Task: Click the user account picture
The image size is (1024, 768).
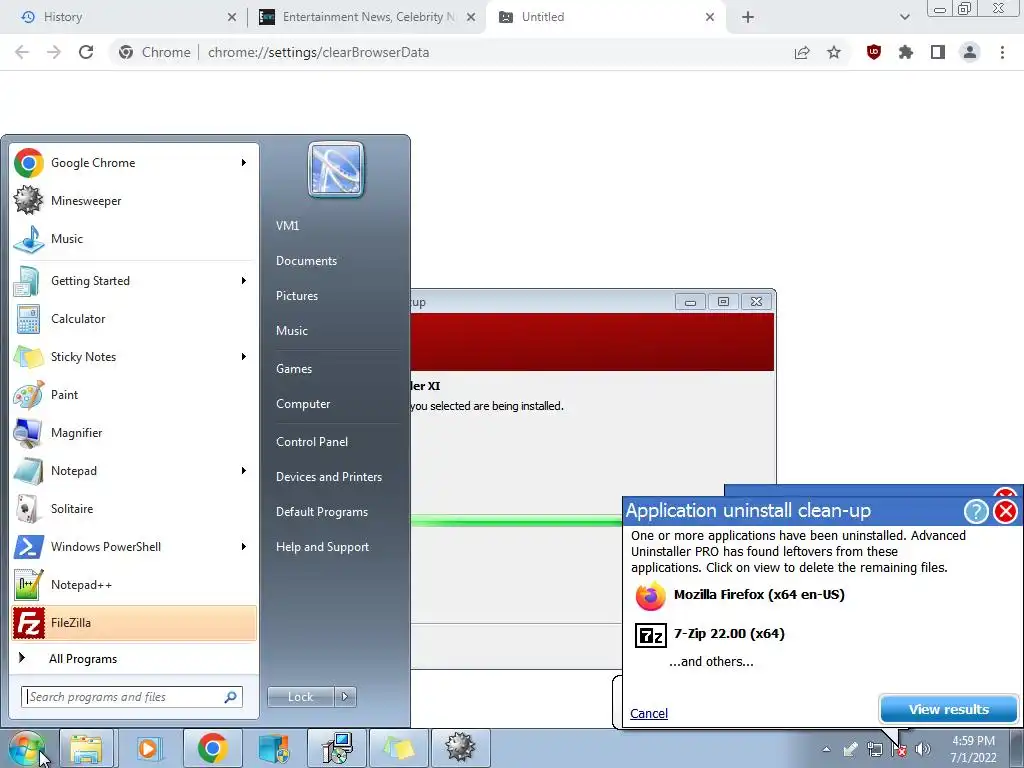Action: (336, 170)
